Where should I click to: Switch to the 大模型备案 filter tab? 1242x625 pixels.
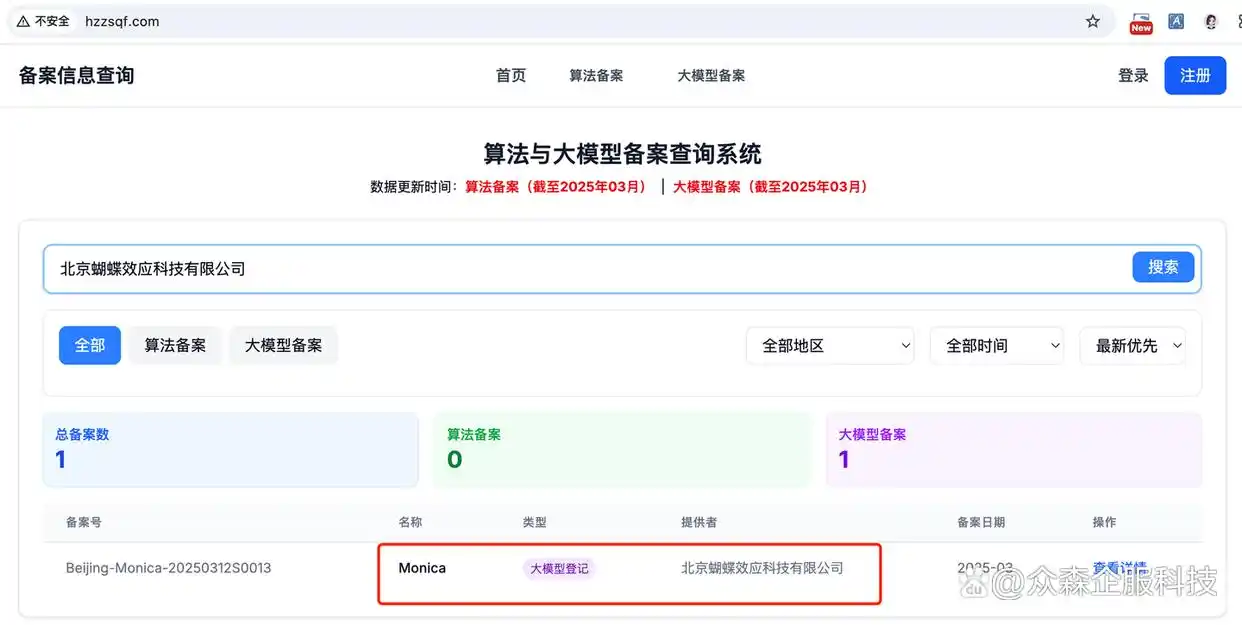click(283, 345)
